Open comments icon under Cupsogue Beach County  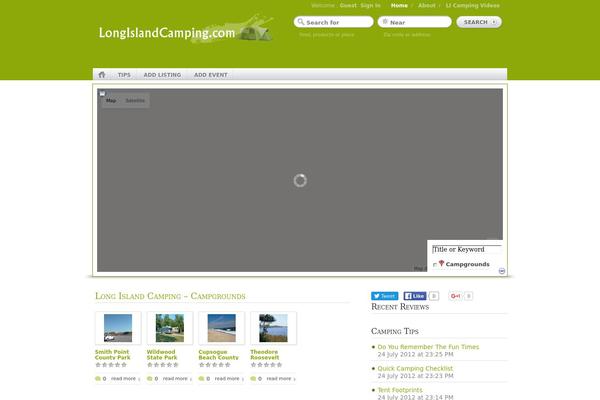[x=201, y=379]
